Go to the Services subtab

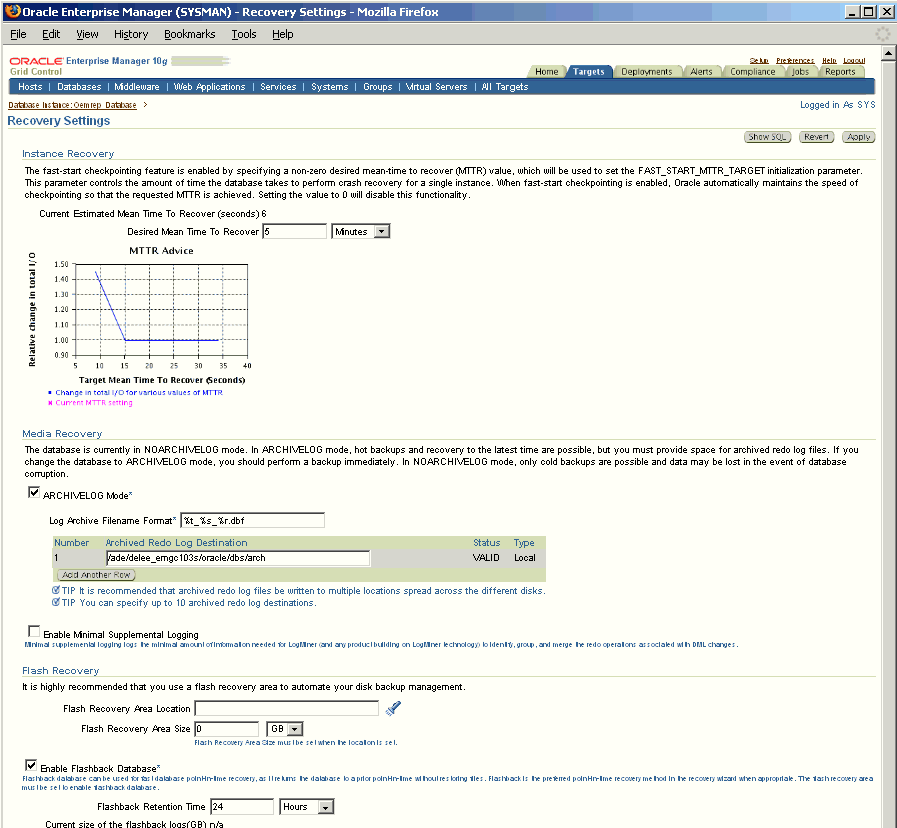(x=278, y=87)
